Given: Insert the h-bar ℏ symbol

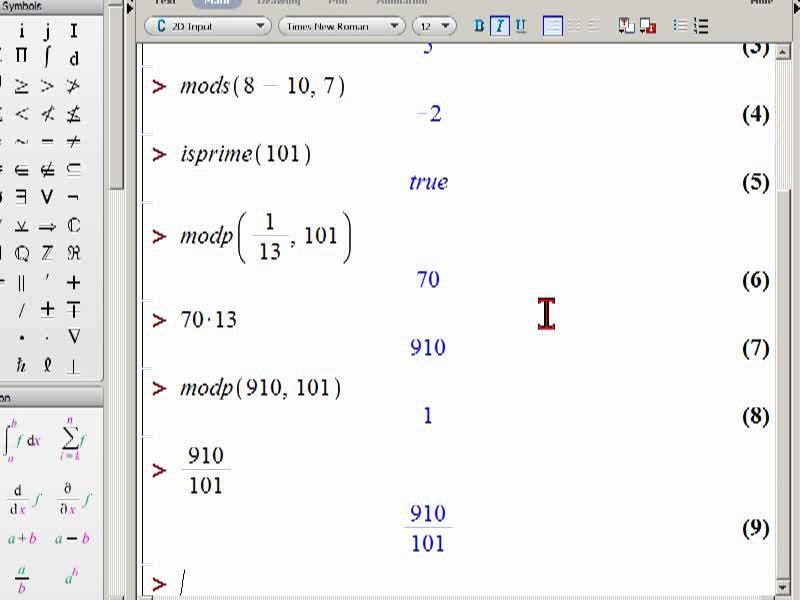Looking at the screenshot, I should (21, 365).
